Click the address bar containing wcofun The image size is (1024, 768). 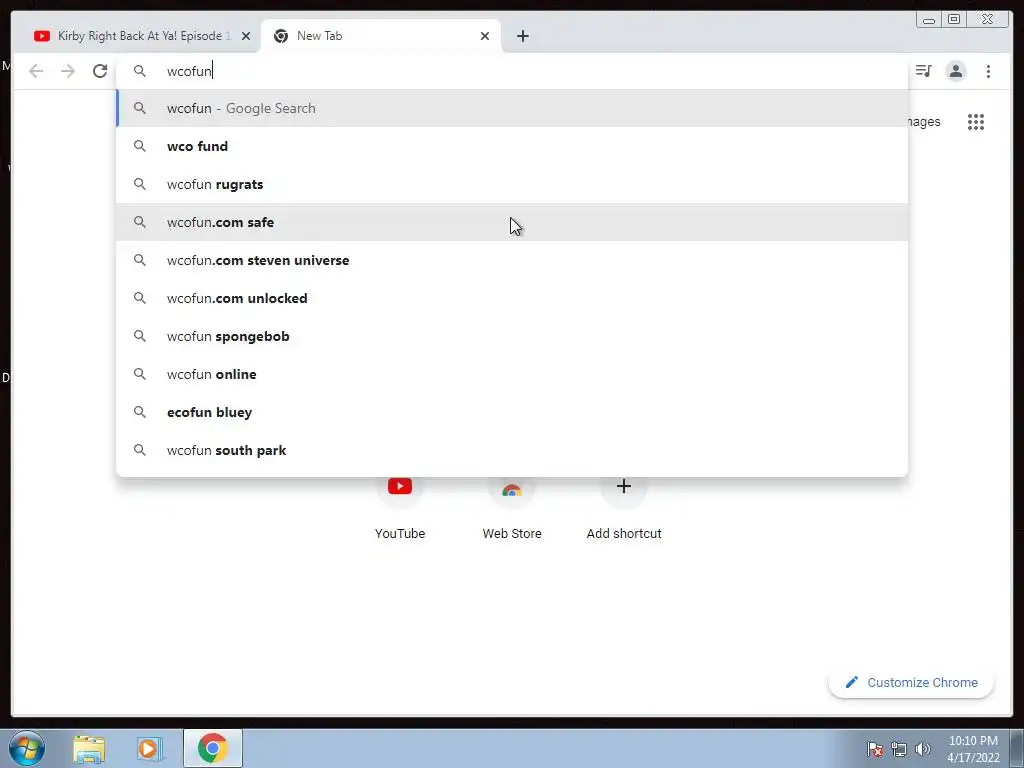(x=512, y=71)
